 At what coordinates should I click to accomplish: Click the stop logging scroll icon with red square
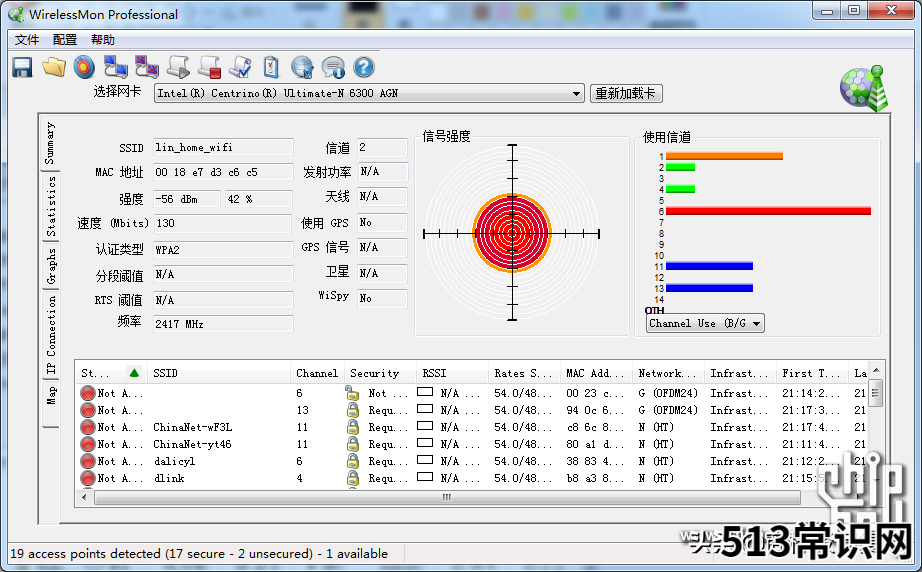(x=209, y=68)
